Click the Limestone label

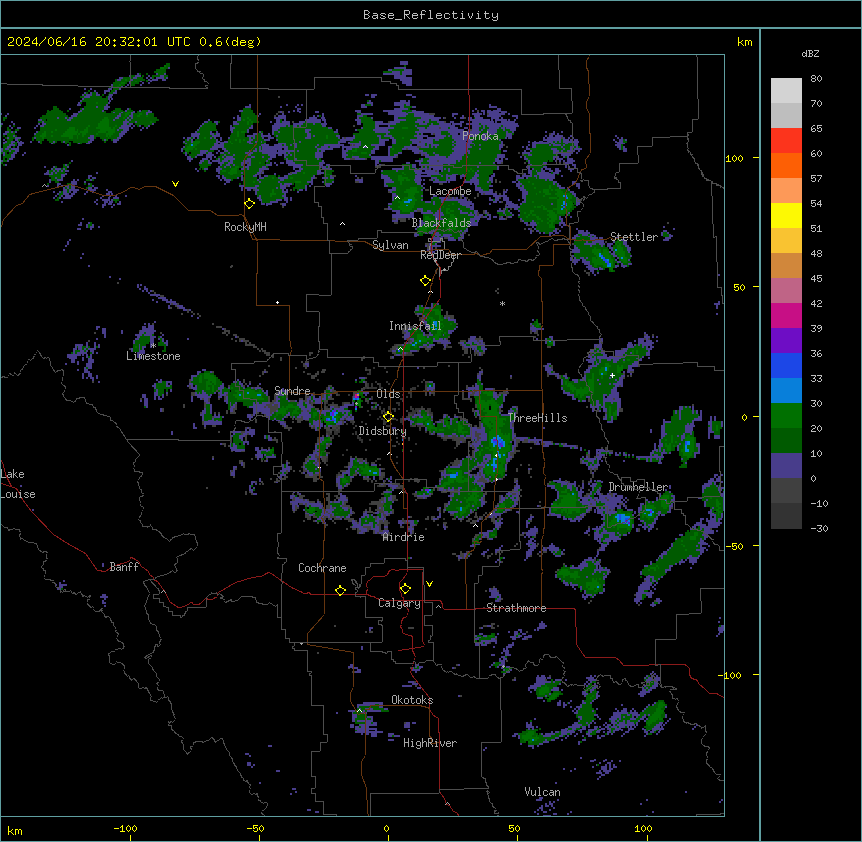(153, 356)
